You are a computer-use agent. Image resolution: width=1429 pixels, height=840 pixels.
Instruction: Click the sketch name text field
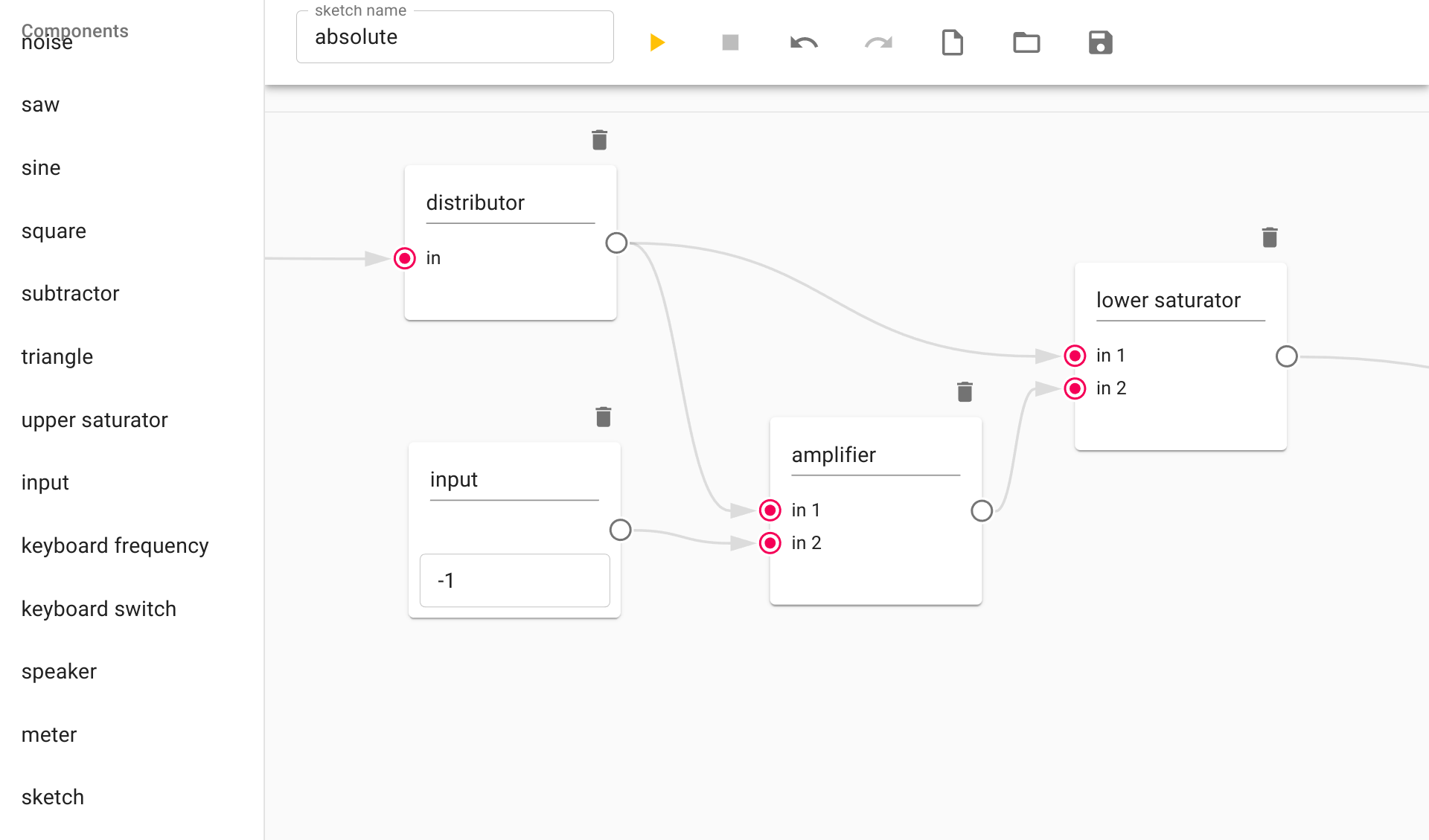point(455,37)
